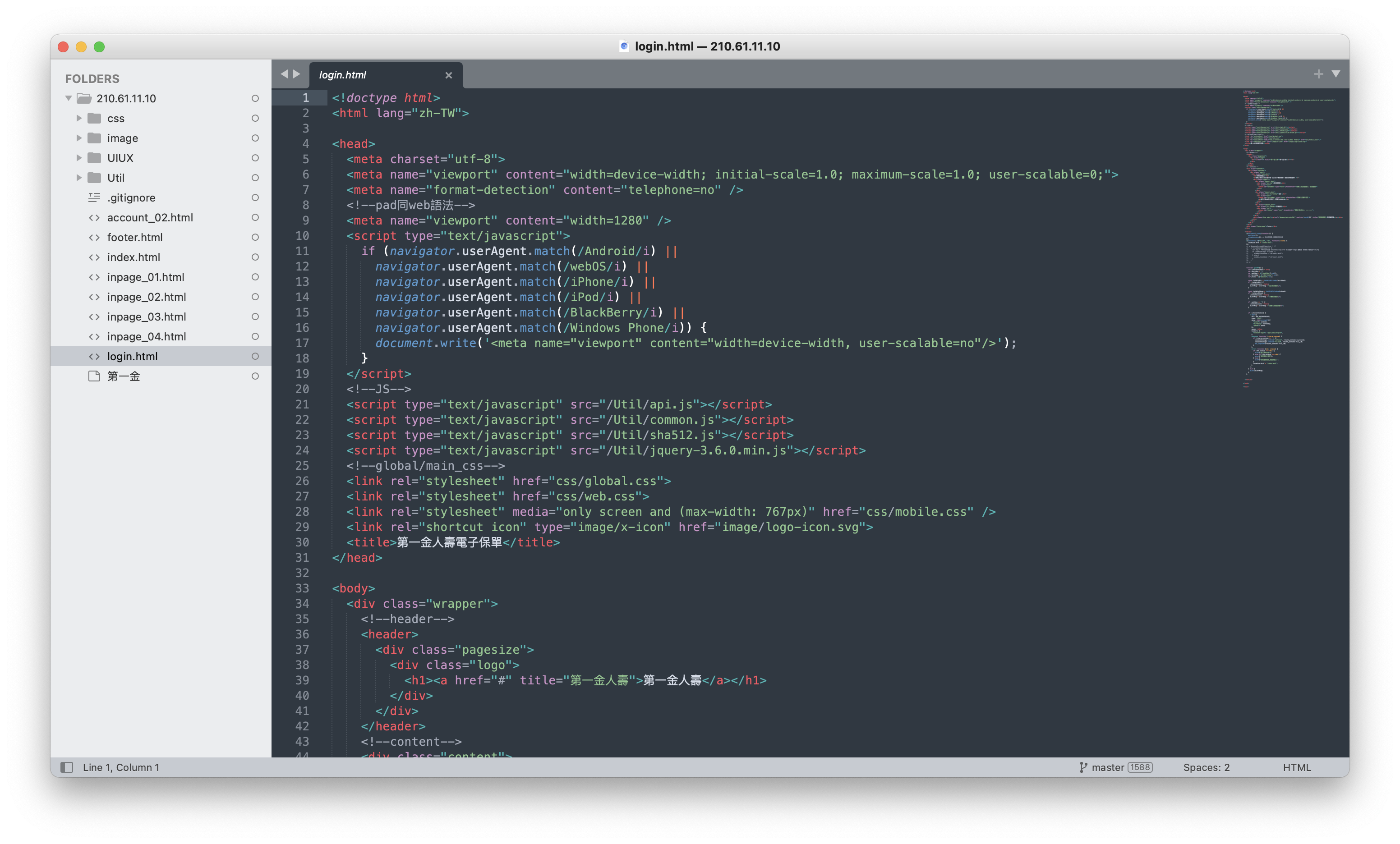This screenshot has width=1400, height=844.
Task: Click the root 210.61.11.10 folder icon
Action: tap(84, 98)
